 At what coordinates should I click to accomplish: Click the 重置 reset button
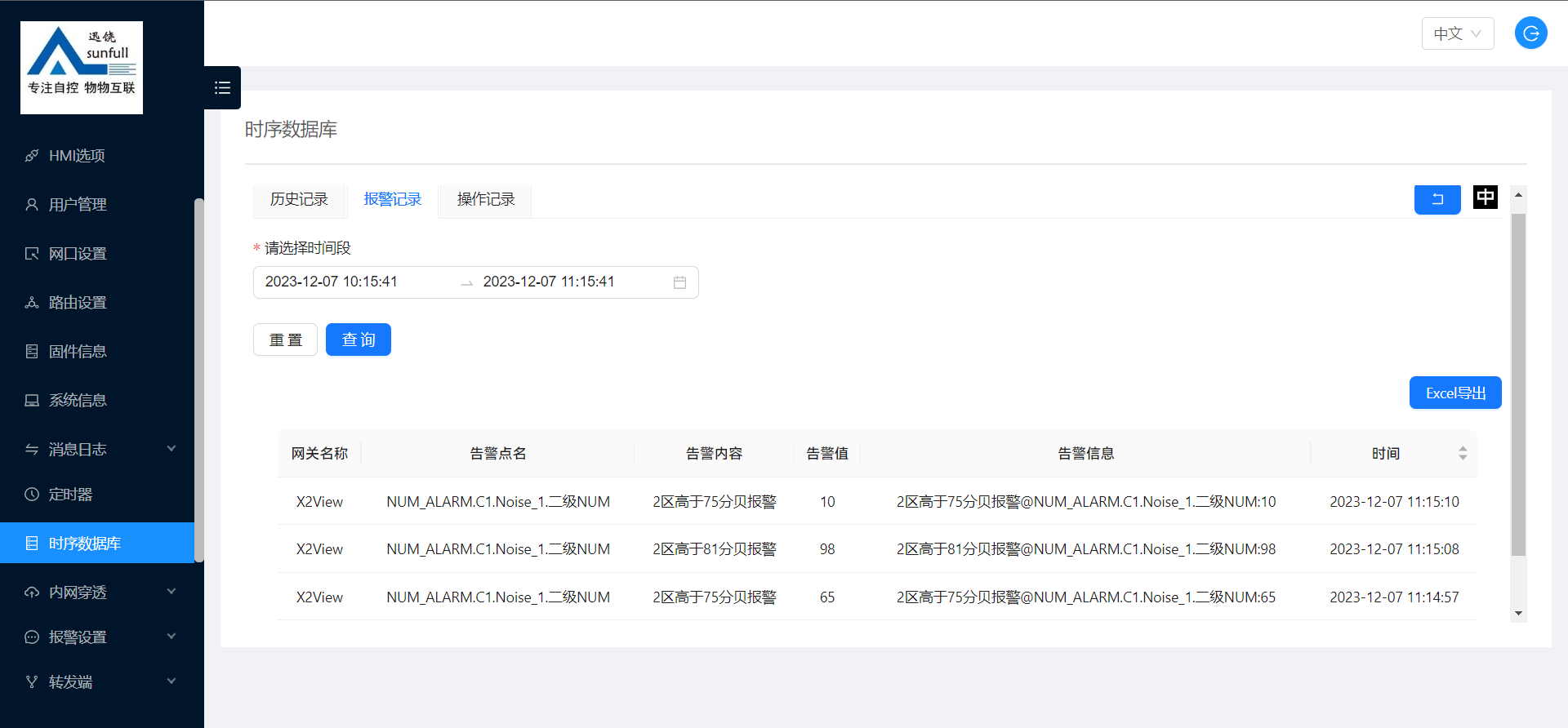(x=285, y=340)
